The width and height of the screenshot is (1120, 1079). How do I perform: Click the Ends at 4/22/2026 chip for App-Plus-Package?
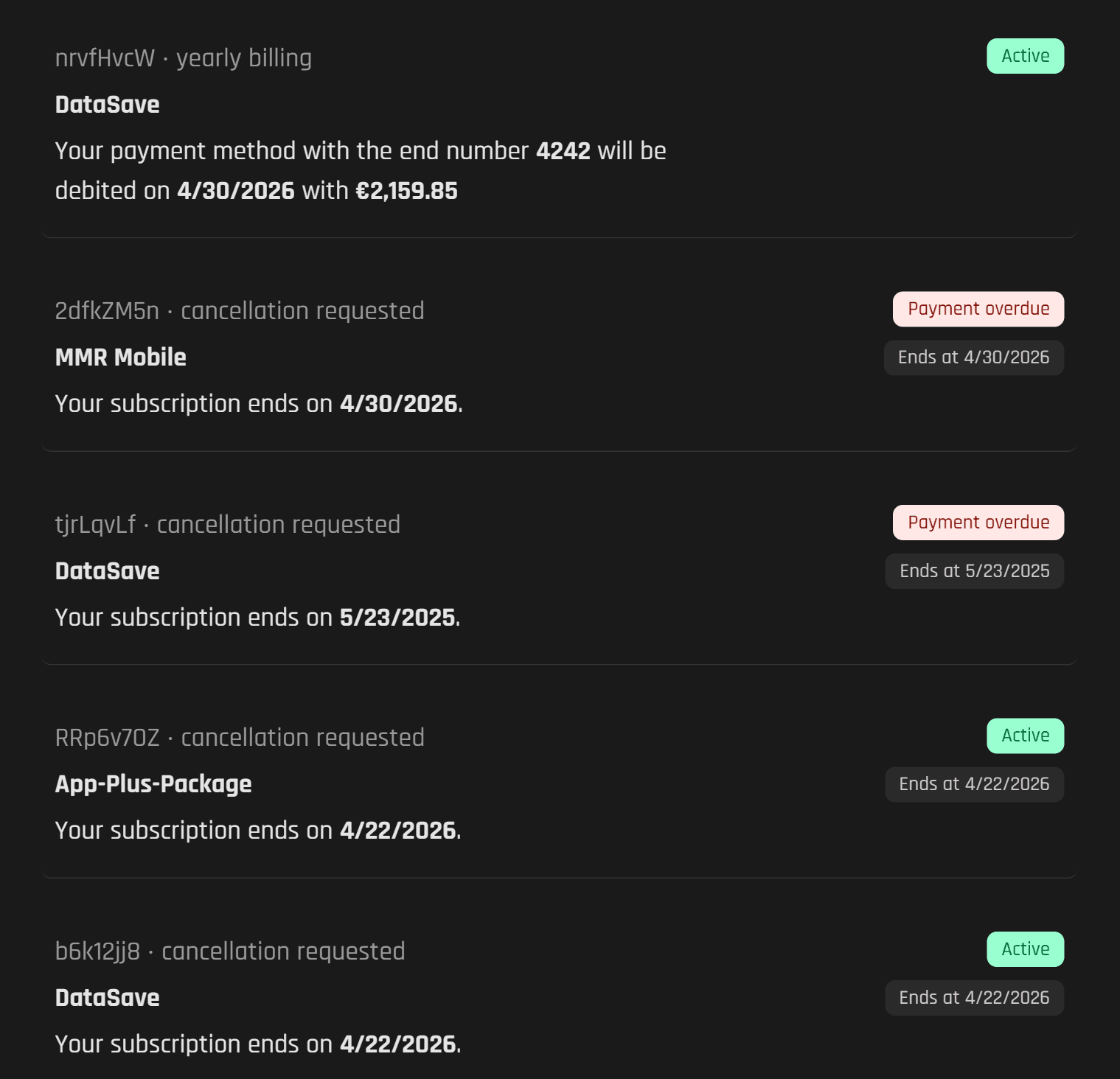click(x=974, y=783)
